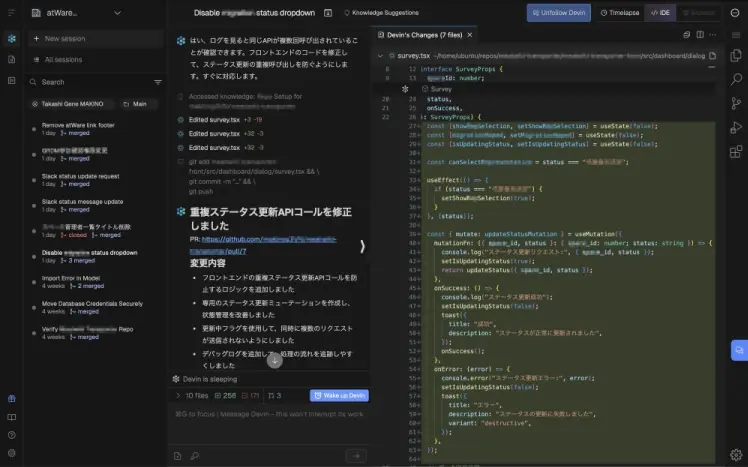Screen dimensions: 748x467
Task: Click the search filter icon
Action: tap(158, 82)
